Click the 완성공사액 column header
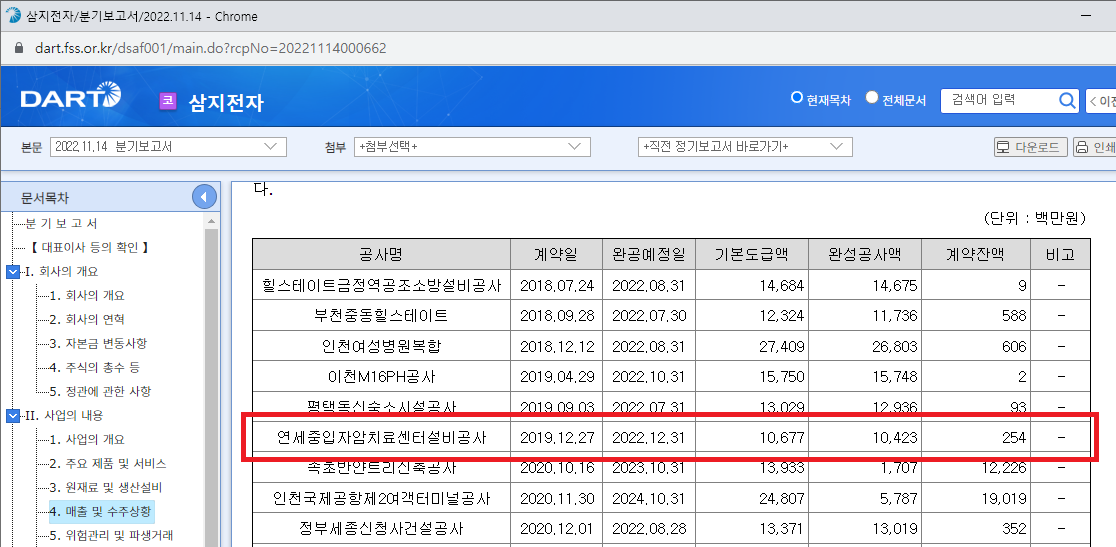1116x547 pixels. point(865,254)
